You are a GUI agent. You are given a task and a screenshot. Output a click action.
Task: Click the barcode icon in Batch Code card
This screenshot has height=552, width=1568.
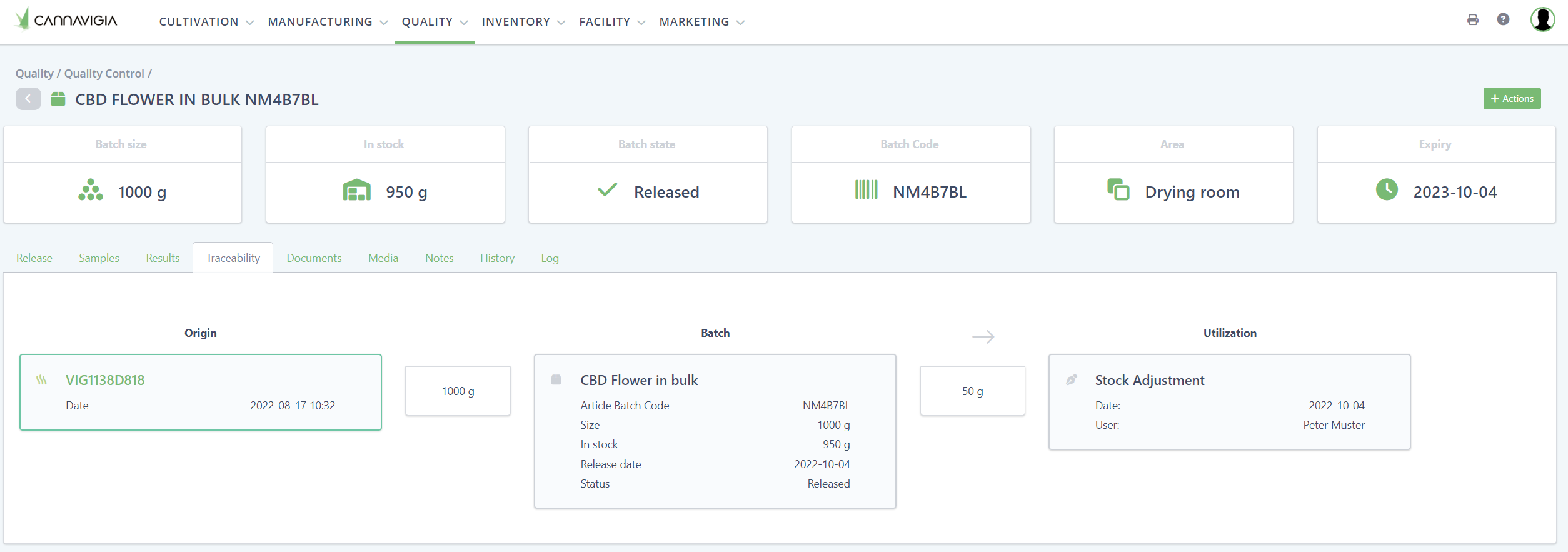click(x=866, y=190)
